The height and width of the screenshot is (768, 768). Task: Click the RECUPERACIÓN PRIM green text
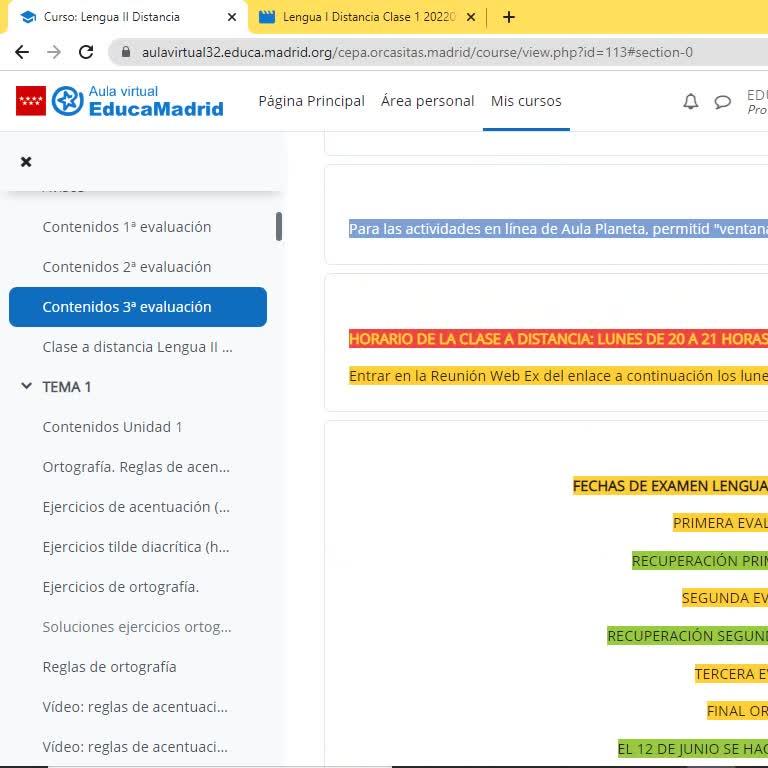699,561
